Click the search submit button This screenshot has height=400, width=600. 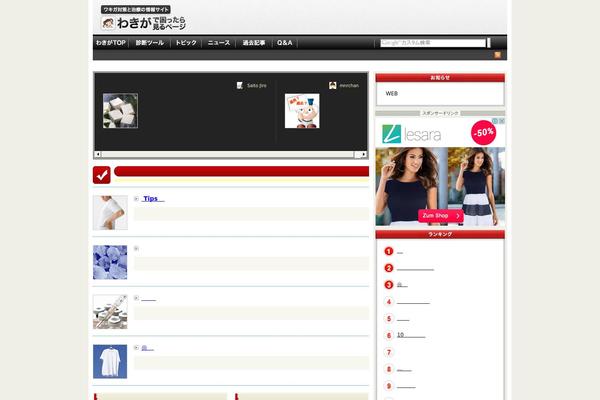coord(489,43)
